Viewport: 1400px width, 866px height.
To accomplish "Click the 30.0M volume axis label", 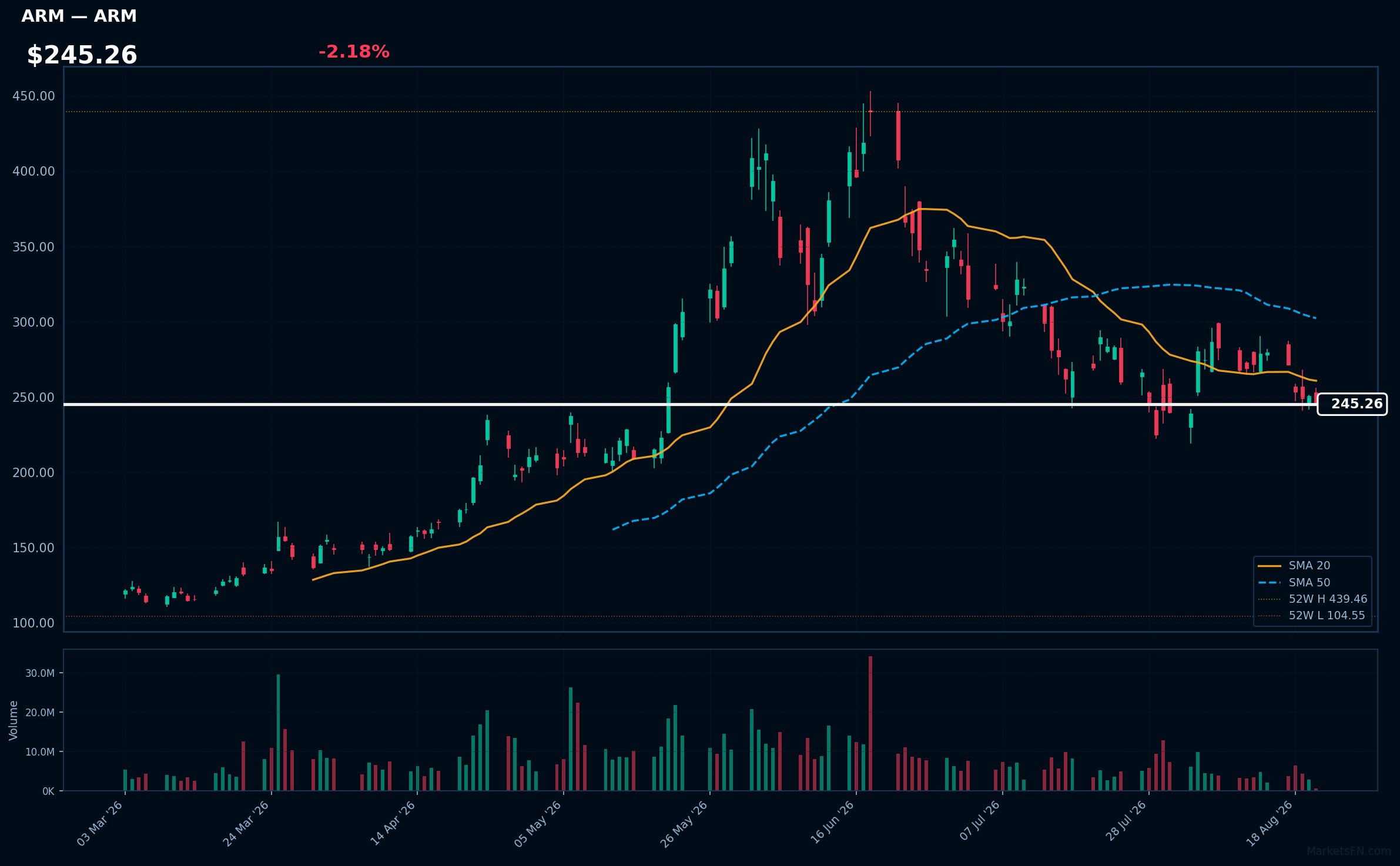I will pyautogui.click(x=40, y=673).
